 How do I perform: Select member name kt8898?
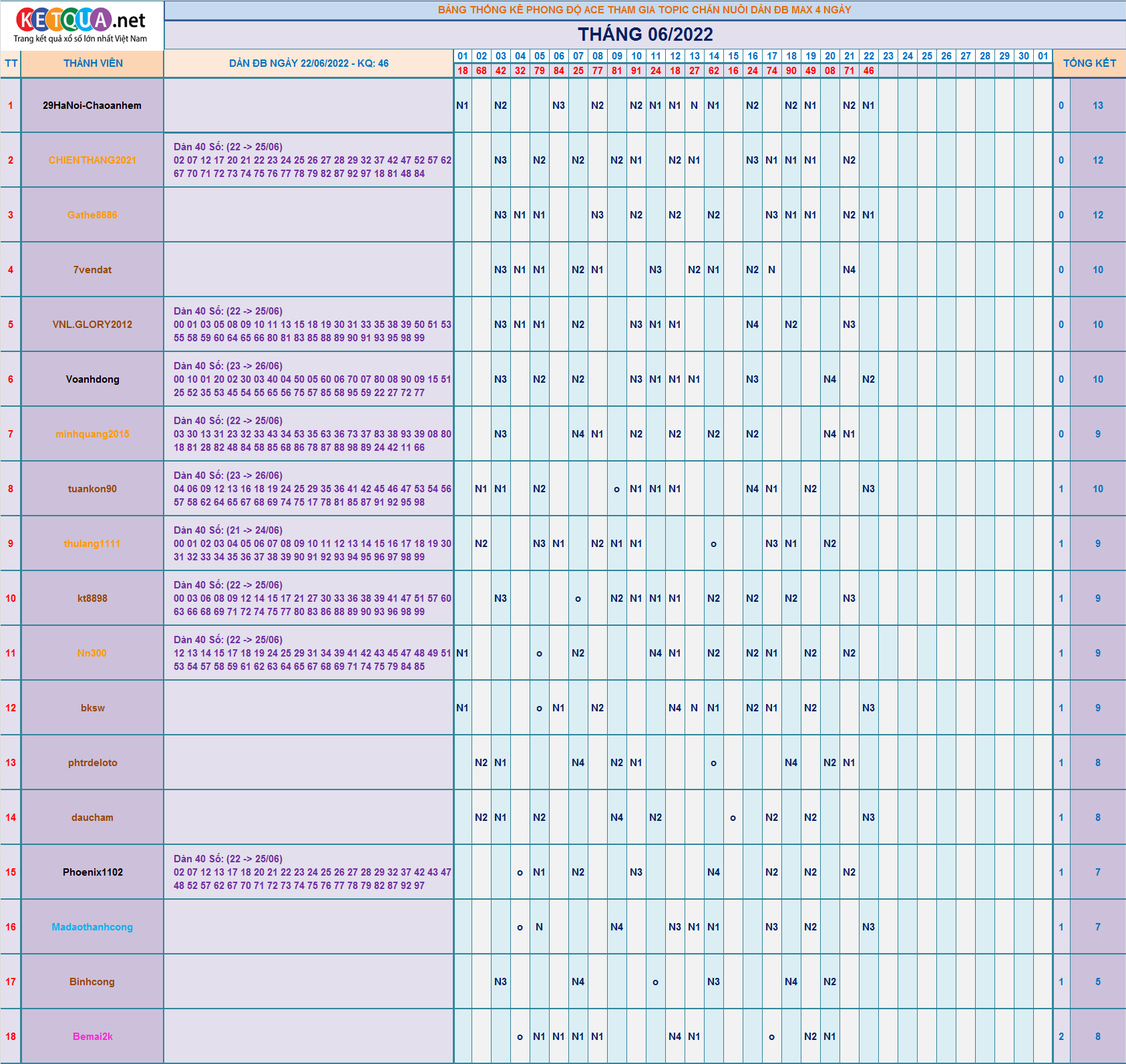coord(92,598)
